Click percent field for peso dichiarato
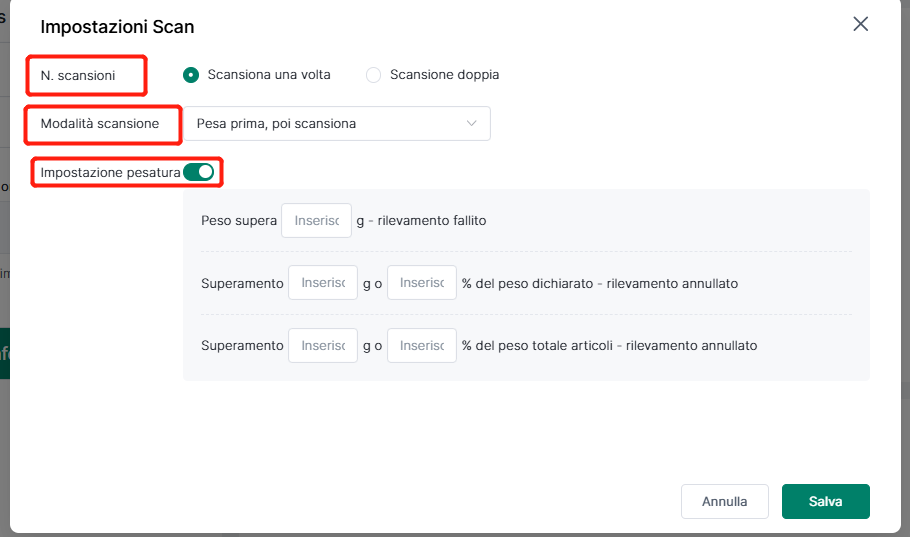The image size is (910, 537). point(421,283)
